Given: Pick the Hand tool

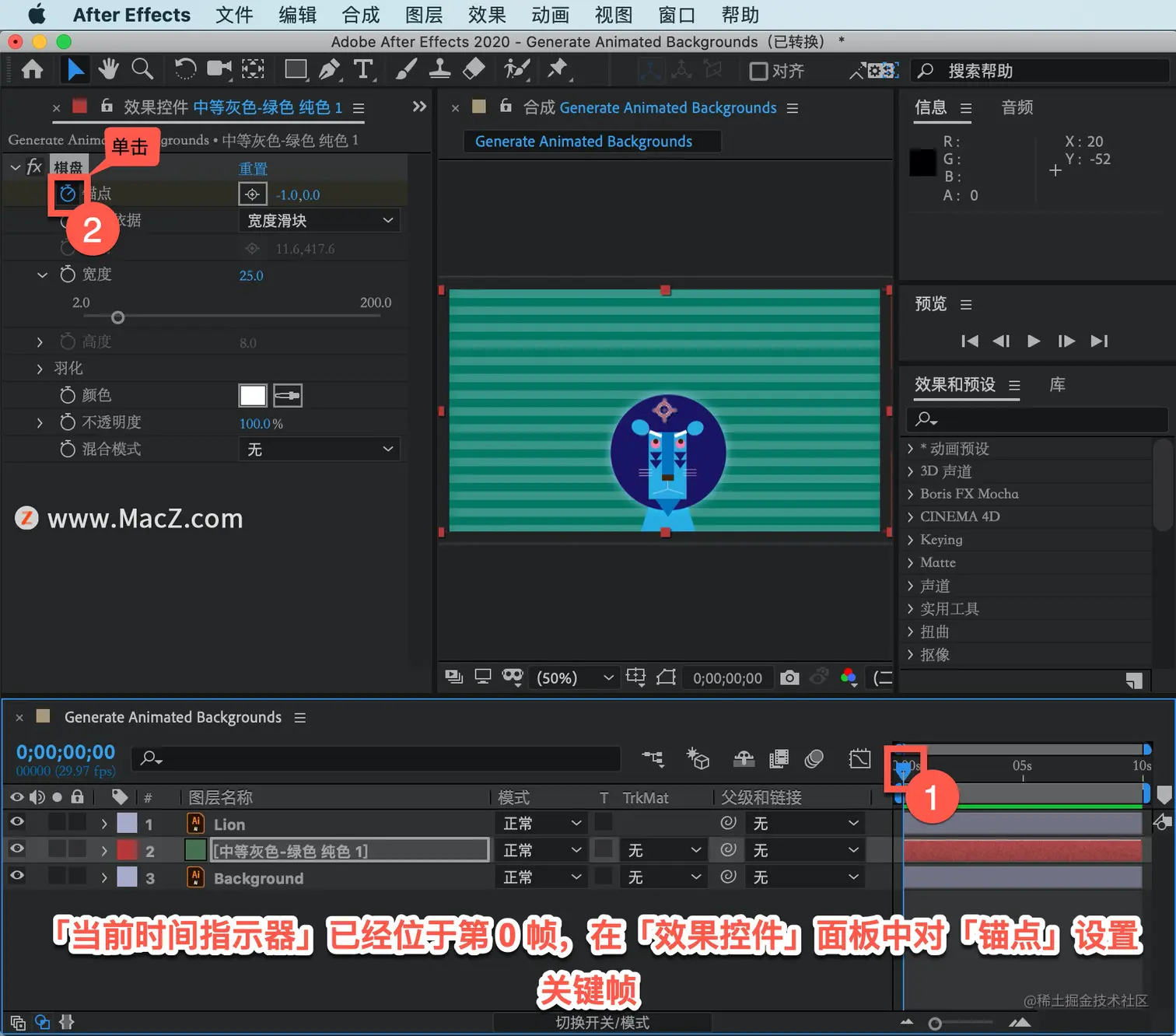Looking at the screenshot, I should tap(108, 69).
